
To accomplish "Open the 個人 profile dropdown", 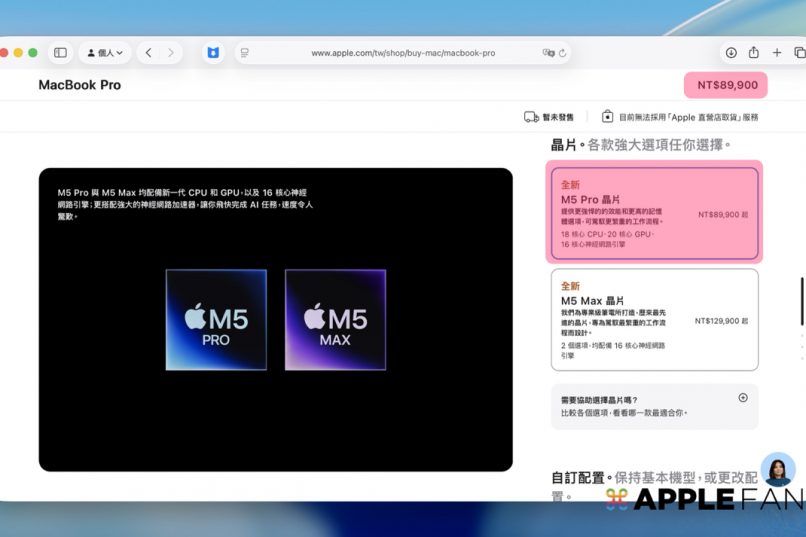I will pyautogui.click(x=105, y=53).
